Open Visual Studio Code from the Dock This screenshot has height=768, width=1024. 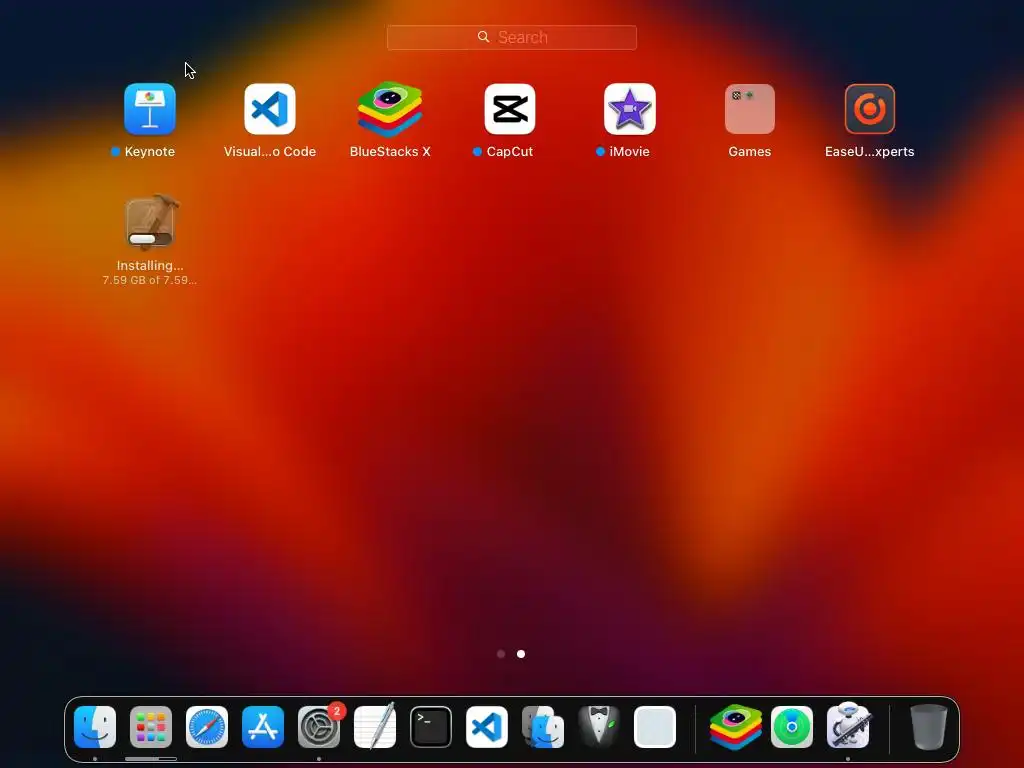[487, 727]
